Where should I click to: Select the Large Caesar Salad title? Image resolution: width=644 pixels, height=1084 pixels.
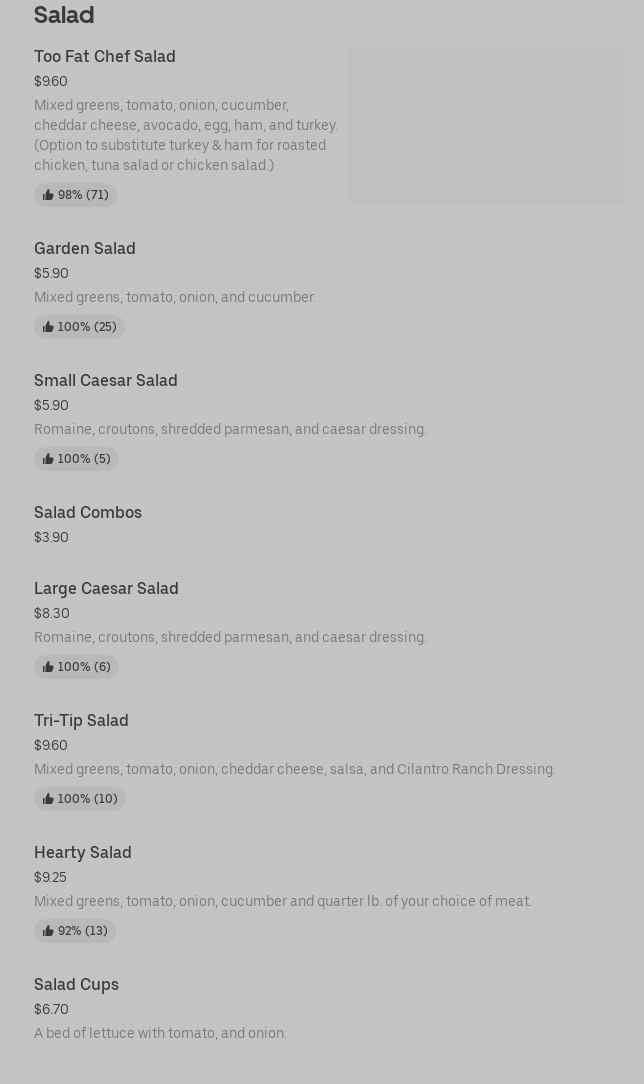click(x=106, y=588)
